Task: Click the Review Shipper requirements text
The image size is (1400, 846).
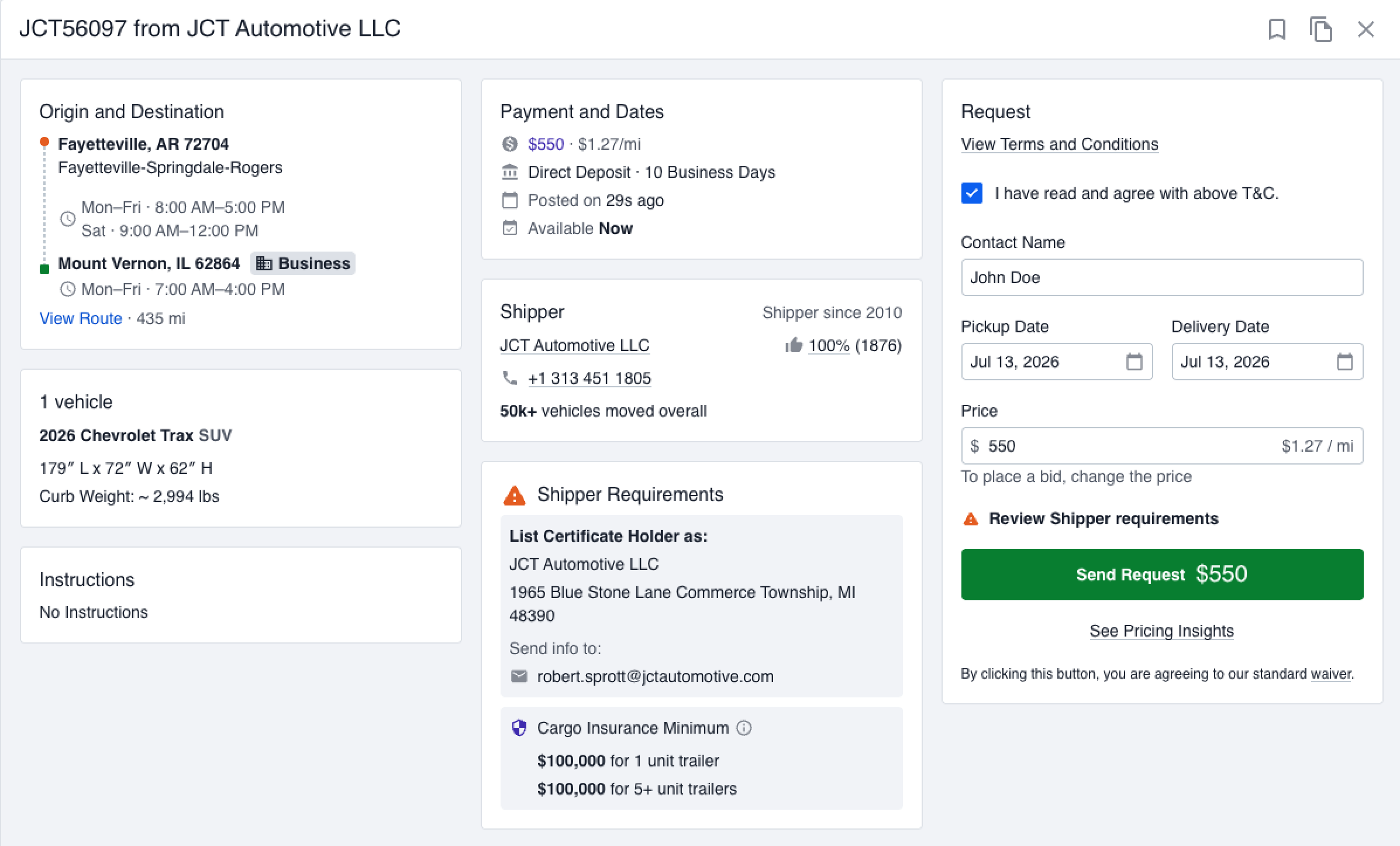Action: [x=1104, y=518]
